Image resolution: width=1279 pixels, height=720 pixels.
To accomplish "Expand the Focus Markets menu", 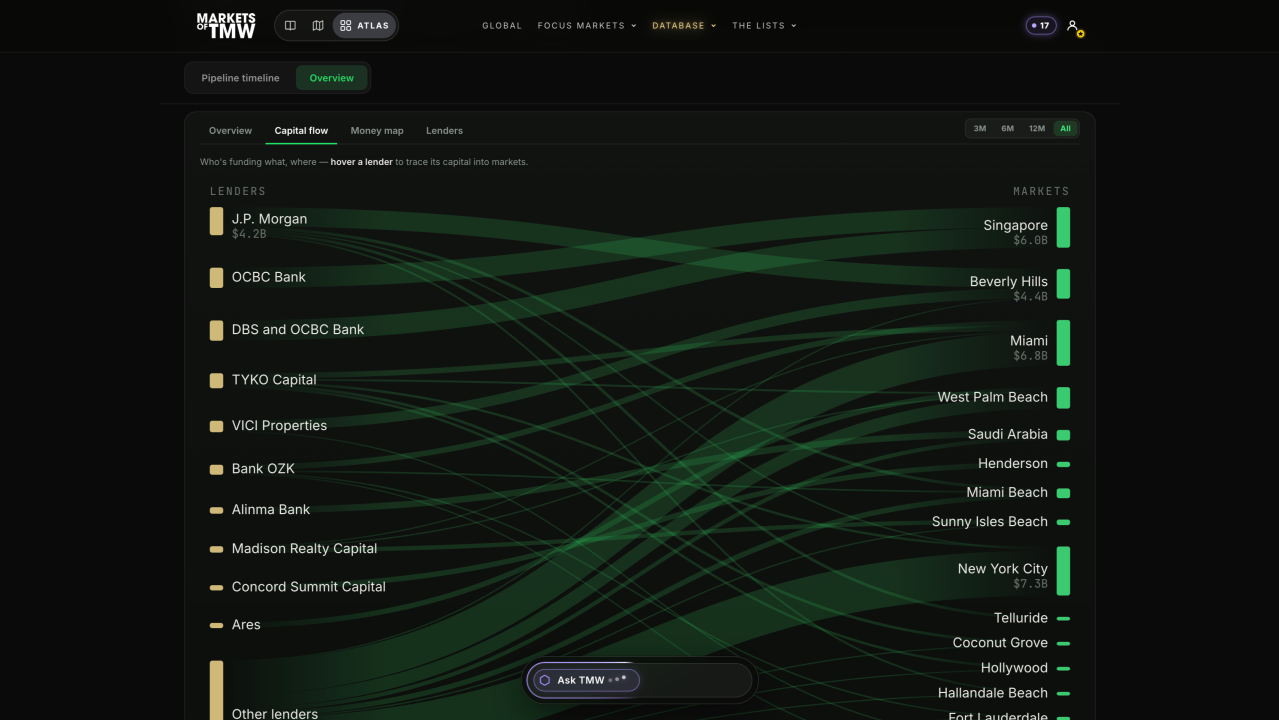I will coord(587,26).
